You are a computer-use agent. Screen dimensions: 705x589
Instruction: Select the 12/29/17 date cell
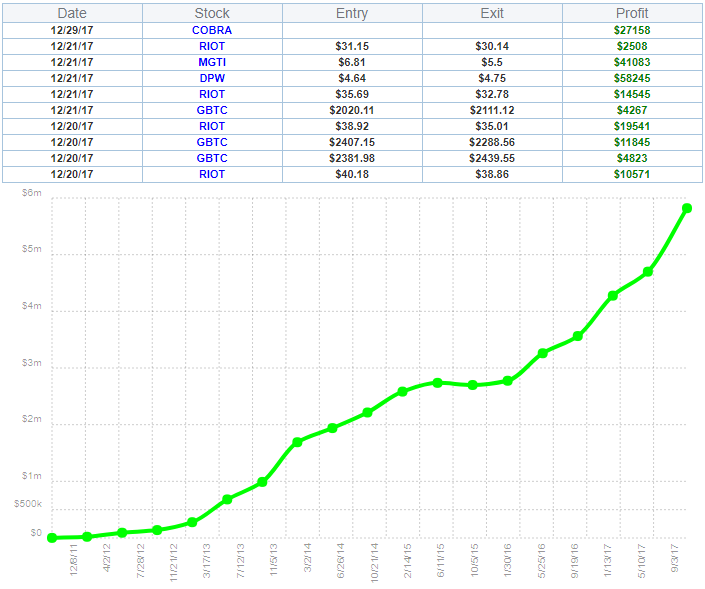pyautogui.click(x=72, y=30)
